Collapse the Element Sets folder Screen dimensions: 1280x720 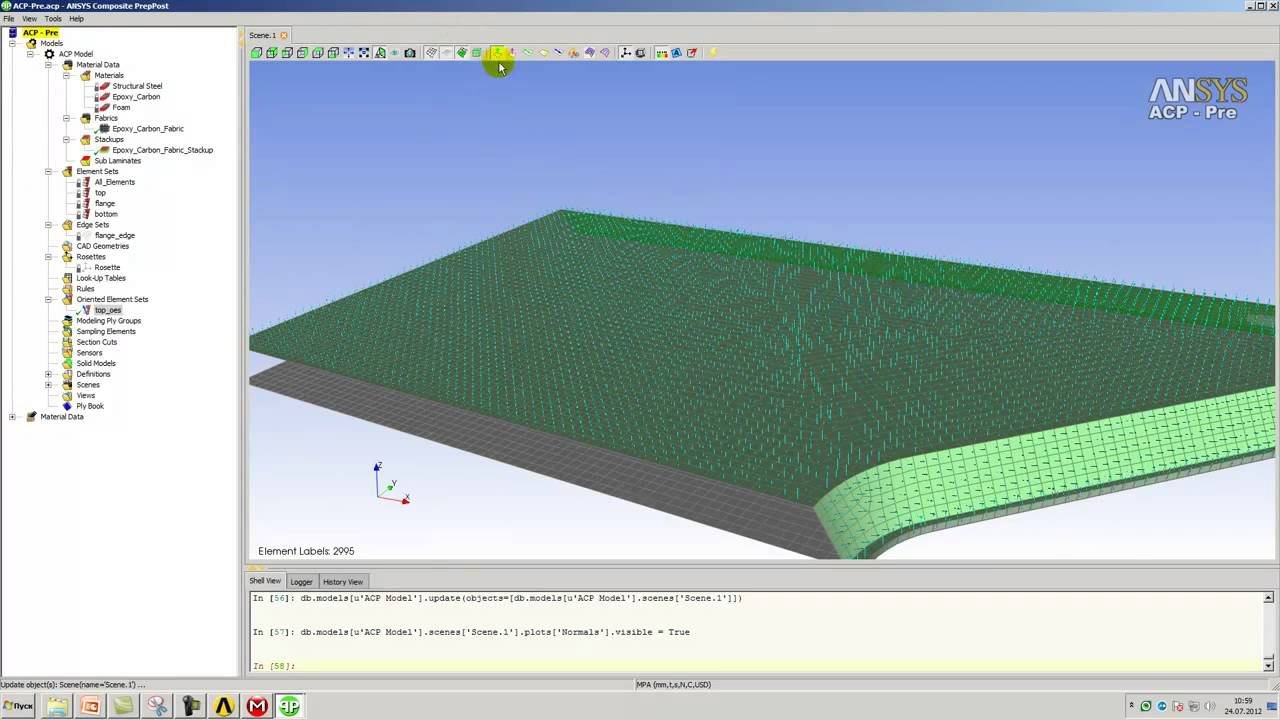pos(48,172)
